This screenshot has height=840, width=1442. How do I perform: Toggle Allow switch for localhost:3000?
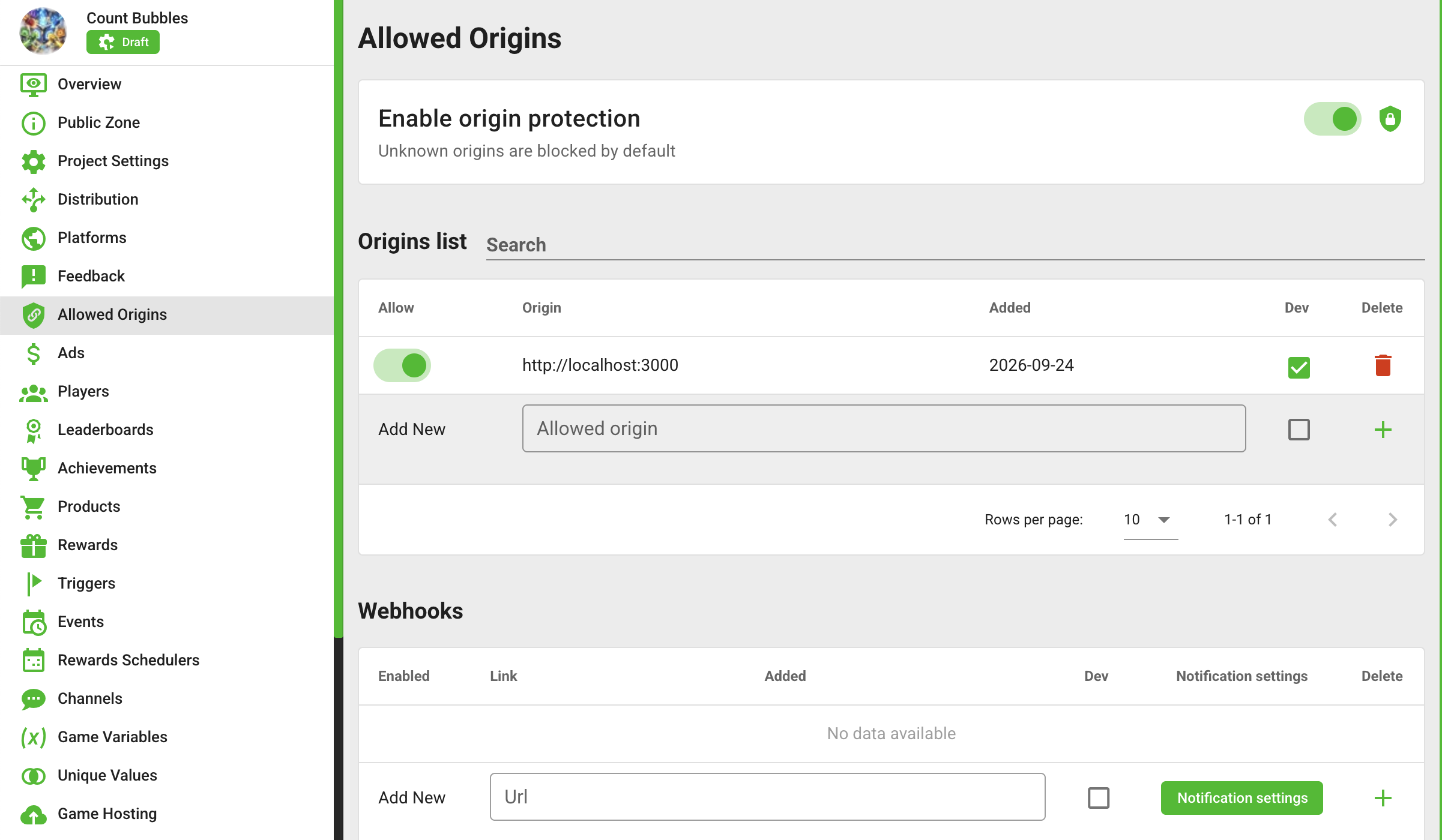point(402,365)
